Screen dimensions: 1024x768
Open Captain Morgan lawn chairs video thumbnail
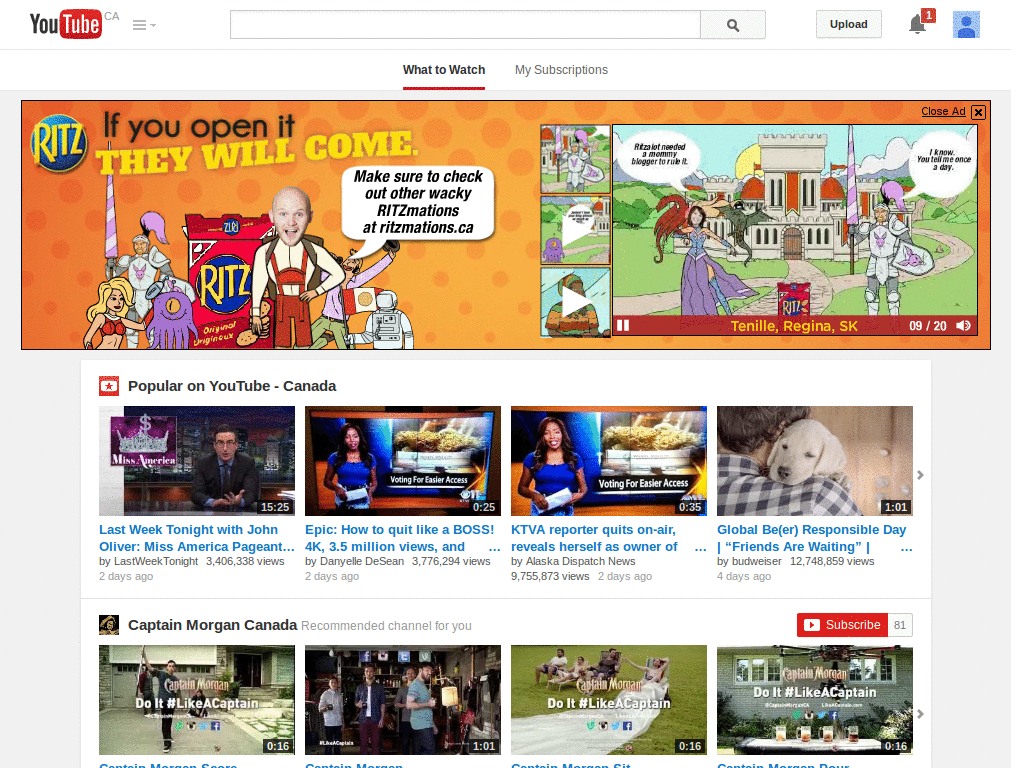coord(609,700)
